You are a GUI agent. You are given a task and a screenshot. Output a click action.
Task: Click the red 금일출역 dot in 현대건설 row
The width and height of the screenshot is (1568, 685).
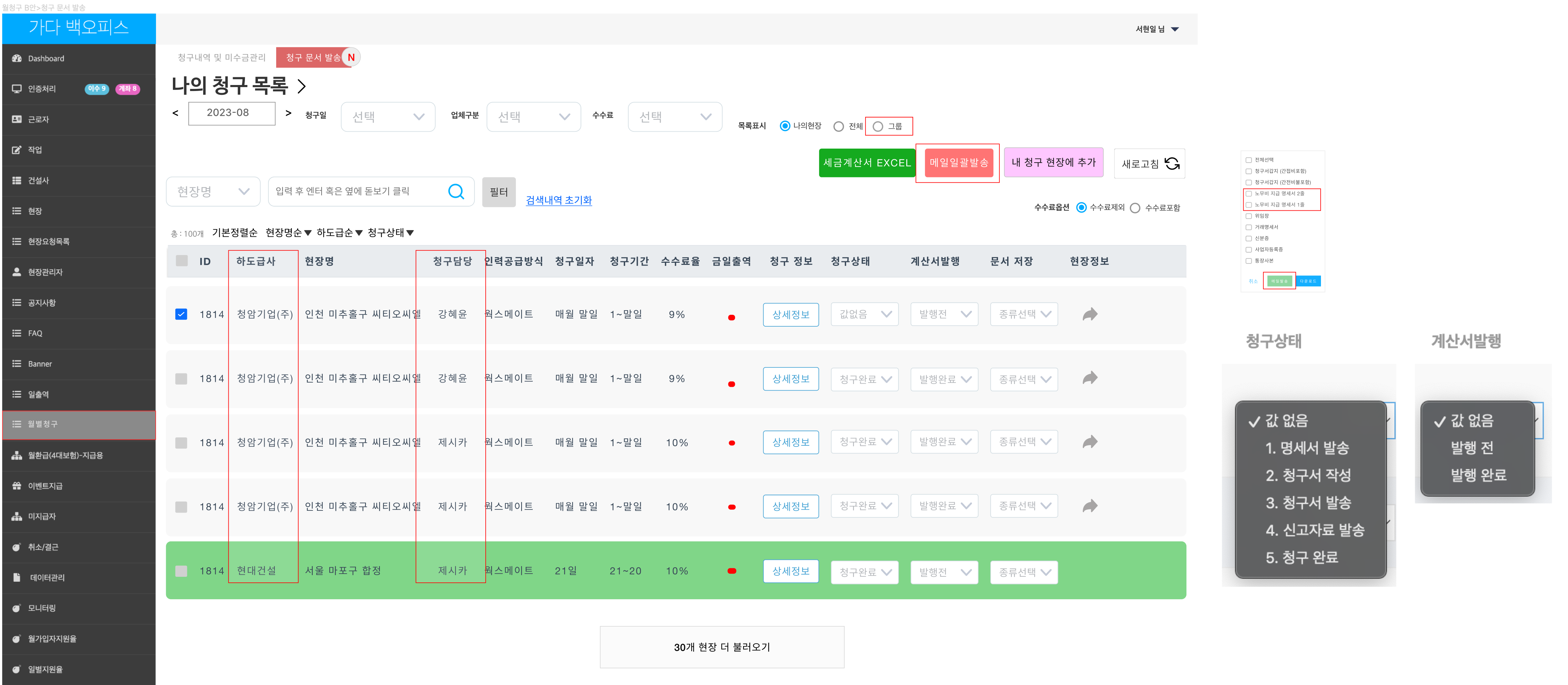[x=732, y=570]
